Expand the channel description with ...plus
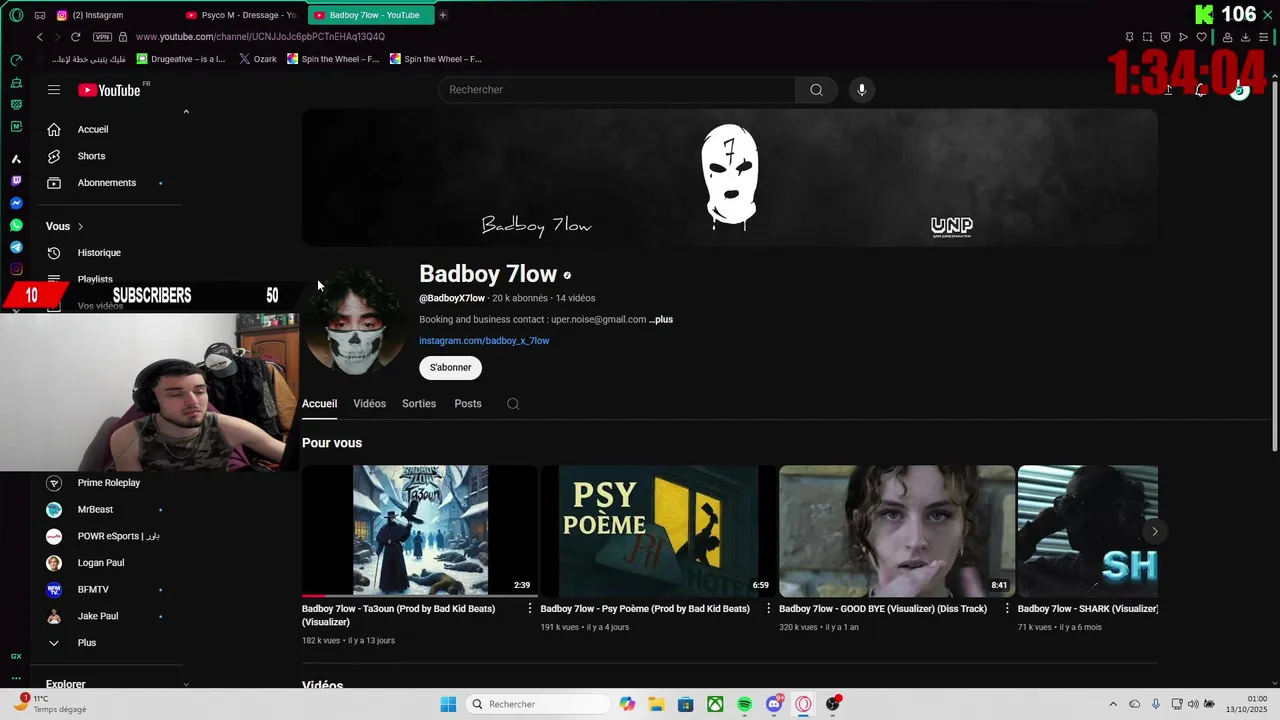The width and height of the screenshot is (1280, 720). click(661, 319)
